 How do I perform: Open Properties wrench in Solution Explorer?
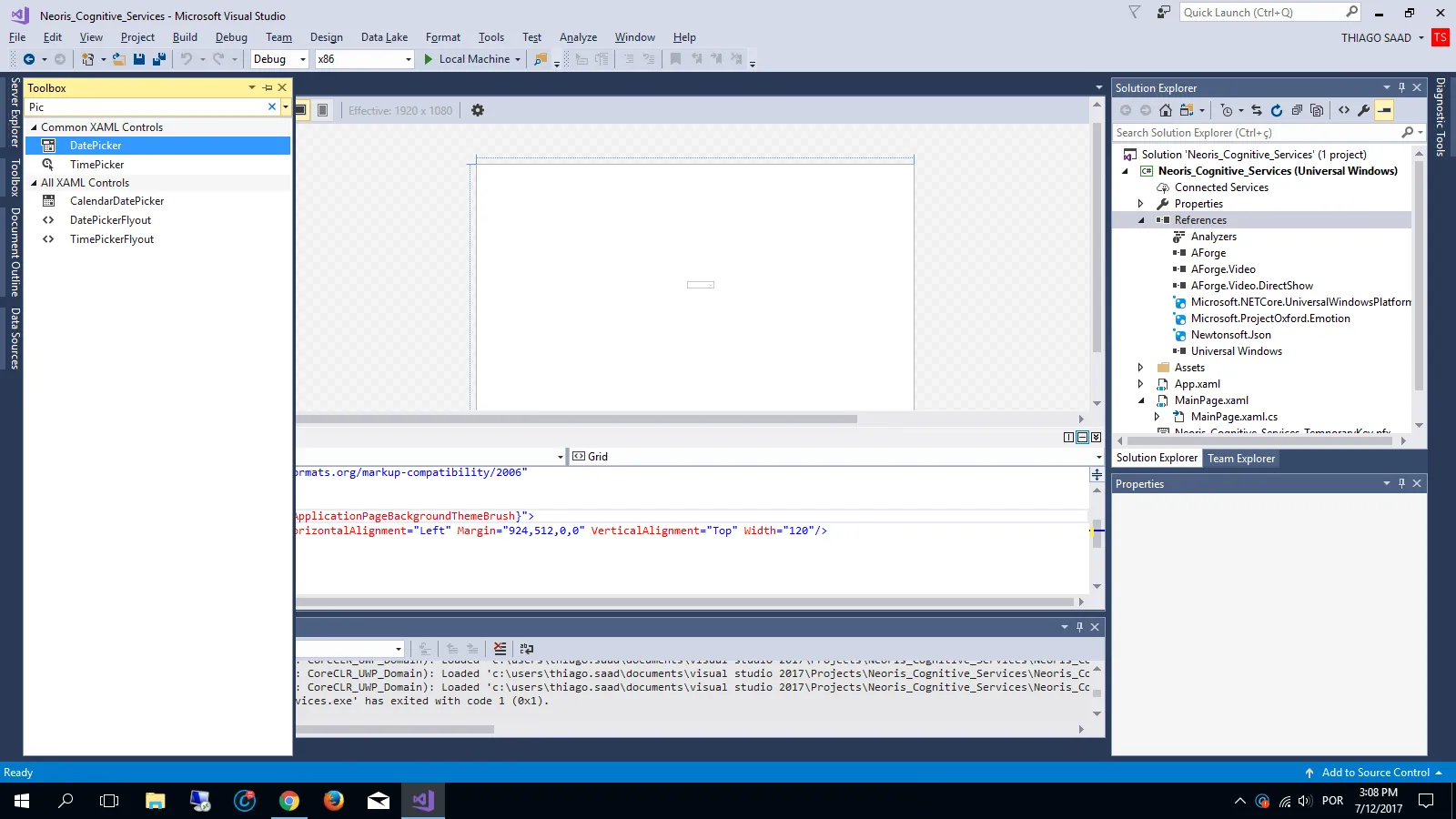point(1364,110)
